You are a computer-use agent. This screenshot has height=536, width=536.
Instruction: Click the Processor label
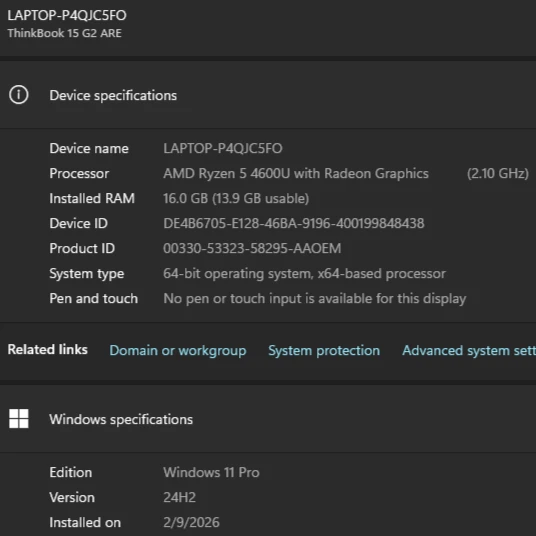click(79, 173)
